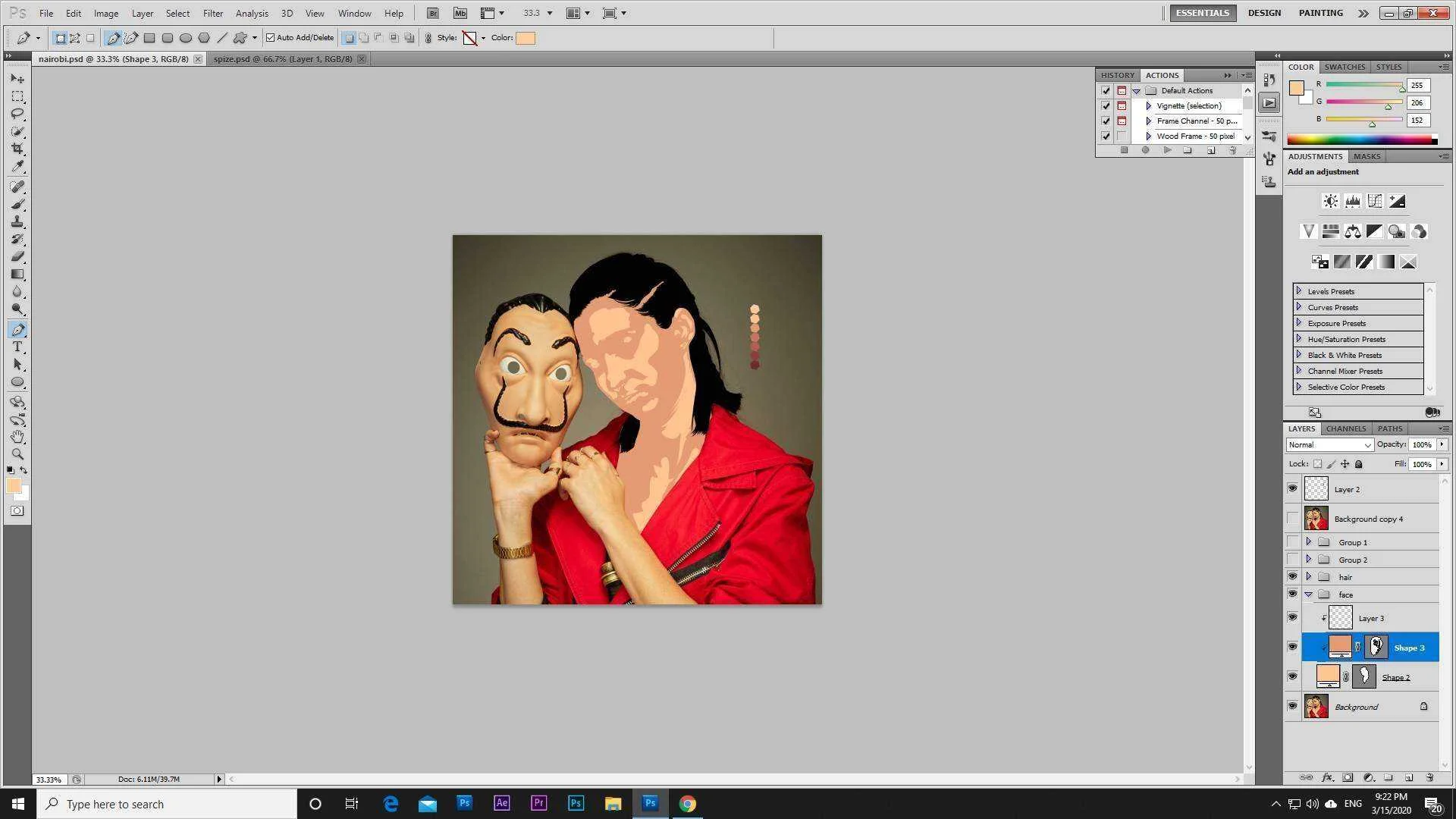Hide the Background layer
1456x819 pixels.
[1292, 707]
